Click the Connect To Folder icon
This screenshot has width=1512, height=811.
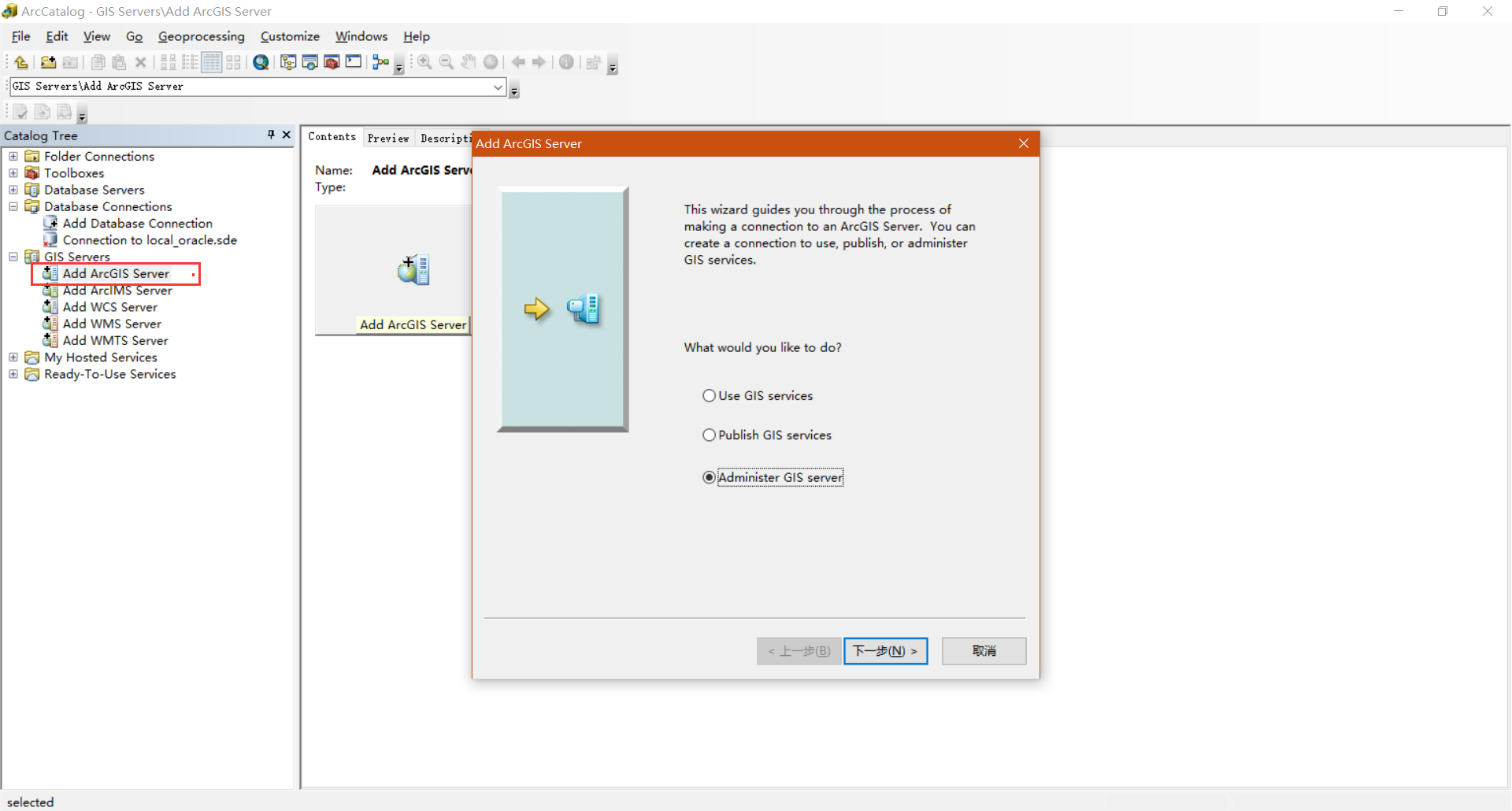(47, 62)
